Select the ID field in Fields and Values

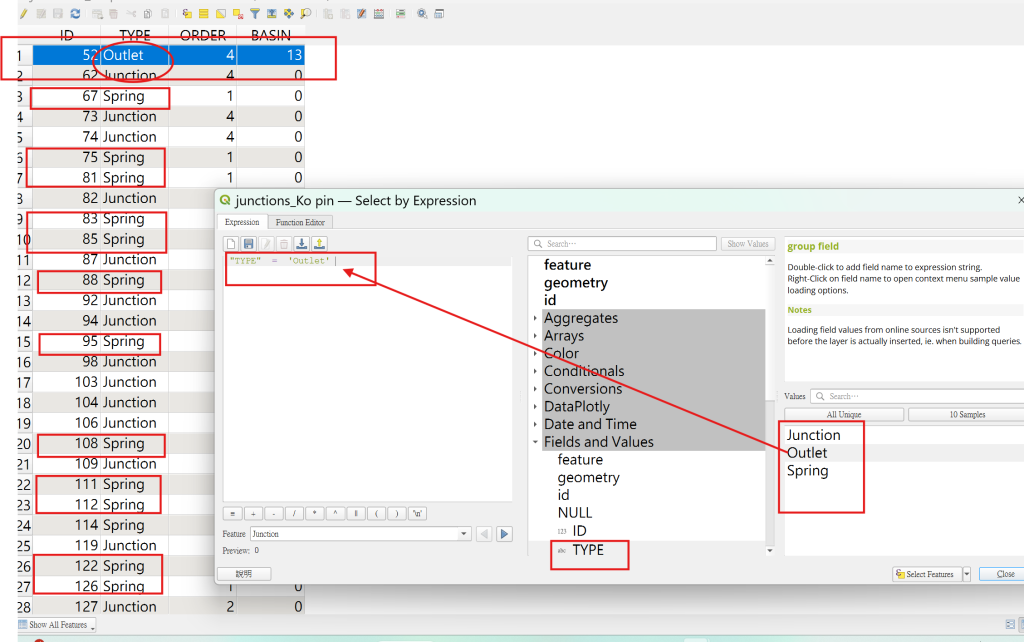pyautogui.click(x=579, y=531)
